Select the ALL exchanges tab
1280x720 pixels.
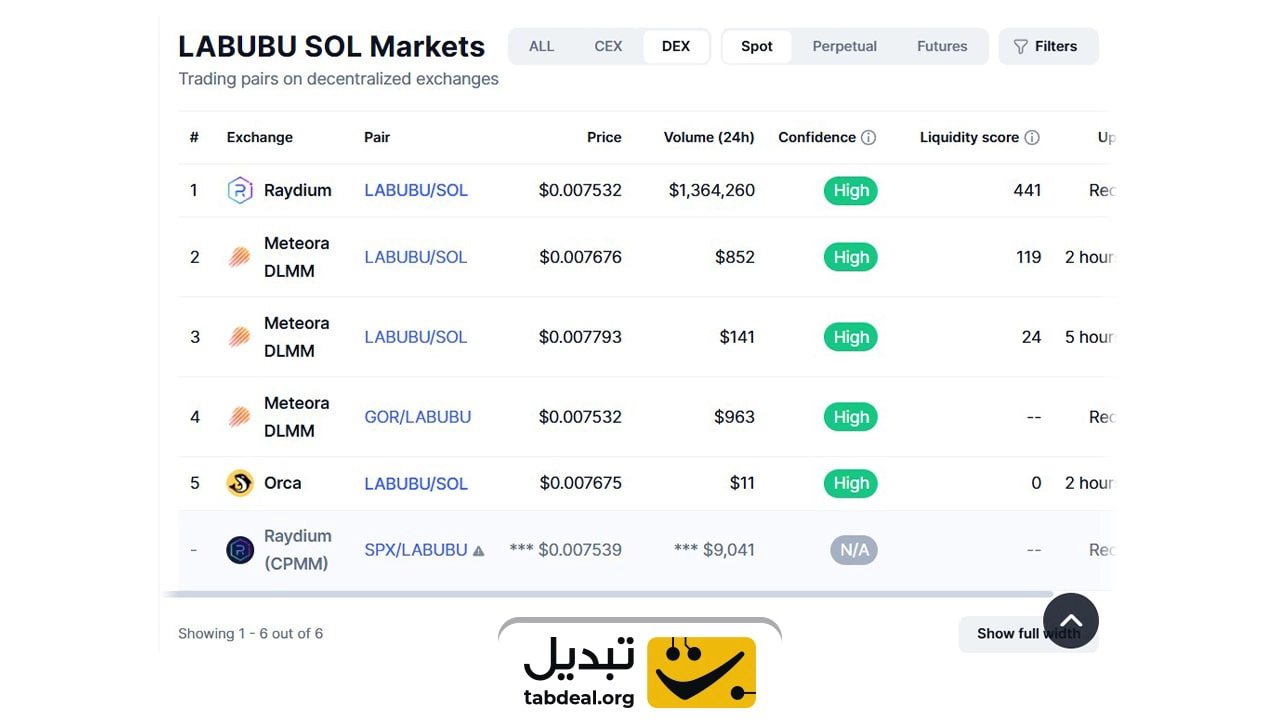541,46
